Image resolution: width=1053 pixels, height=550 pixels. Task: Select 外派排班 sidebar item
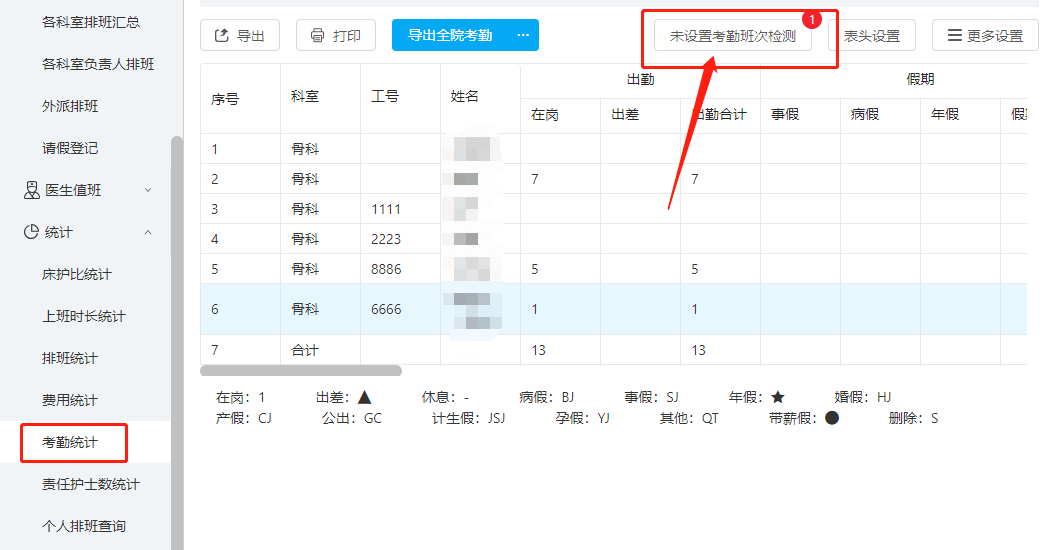(70, 106)
